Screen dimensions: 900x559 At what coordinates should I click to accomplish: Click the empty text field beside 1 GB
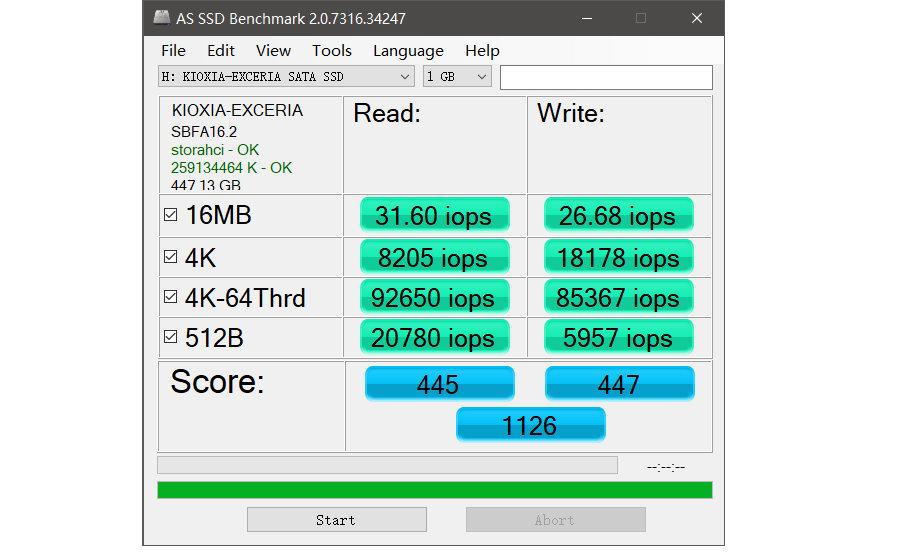pos(606,77)
